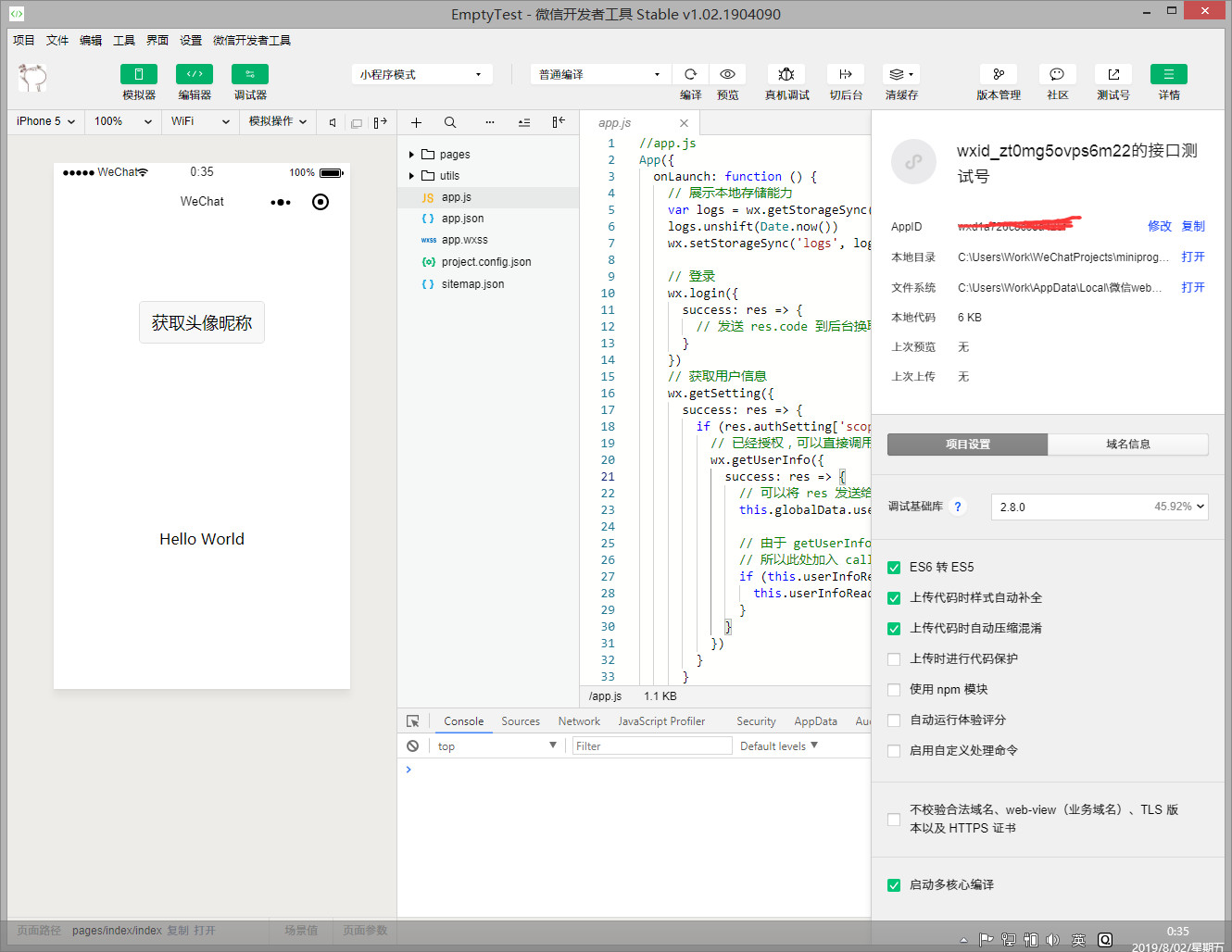
Task: Toggle the 编辑器 editor panel button
Action: point(195,74)
